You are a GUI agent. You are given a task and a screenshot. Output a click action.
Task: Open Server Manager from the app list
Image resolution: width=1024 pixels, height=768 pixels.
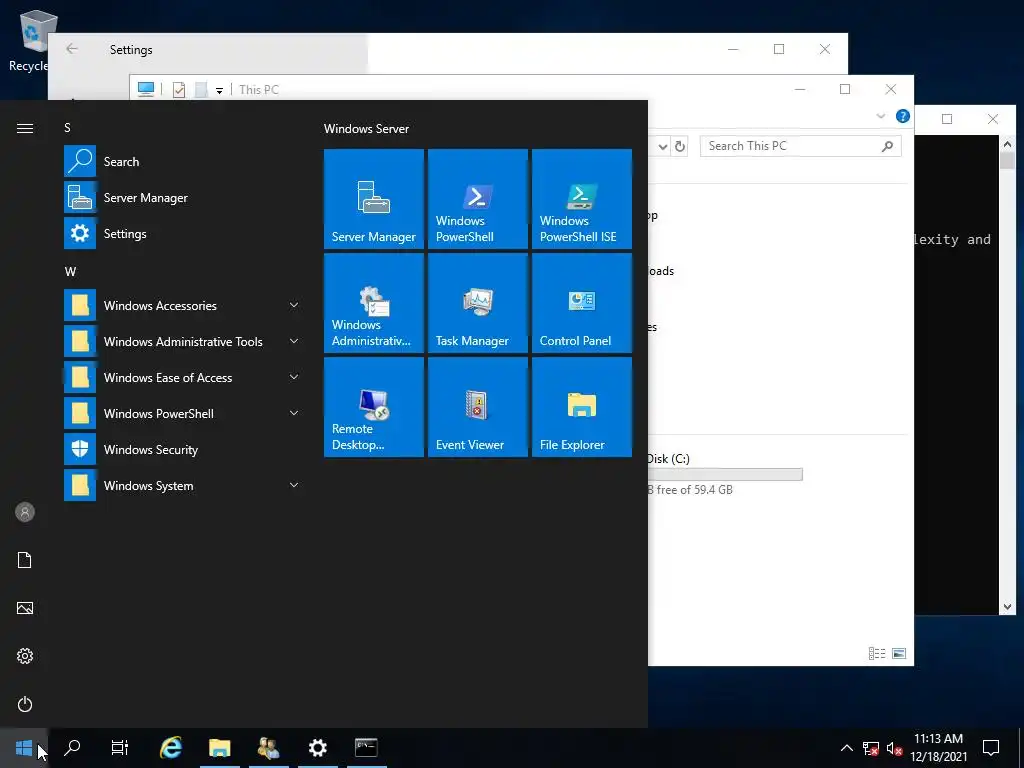click(x=183, y=197)
